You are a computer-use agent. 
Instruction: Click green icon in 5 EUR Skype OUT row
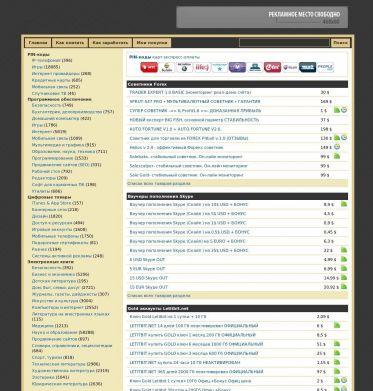pyautogui.click(x=344, y=268)
